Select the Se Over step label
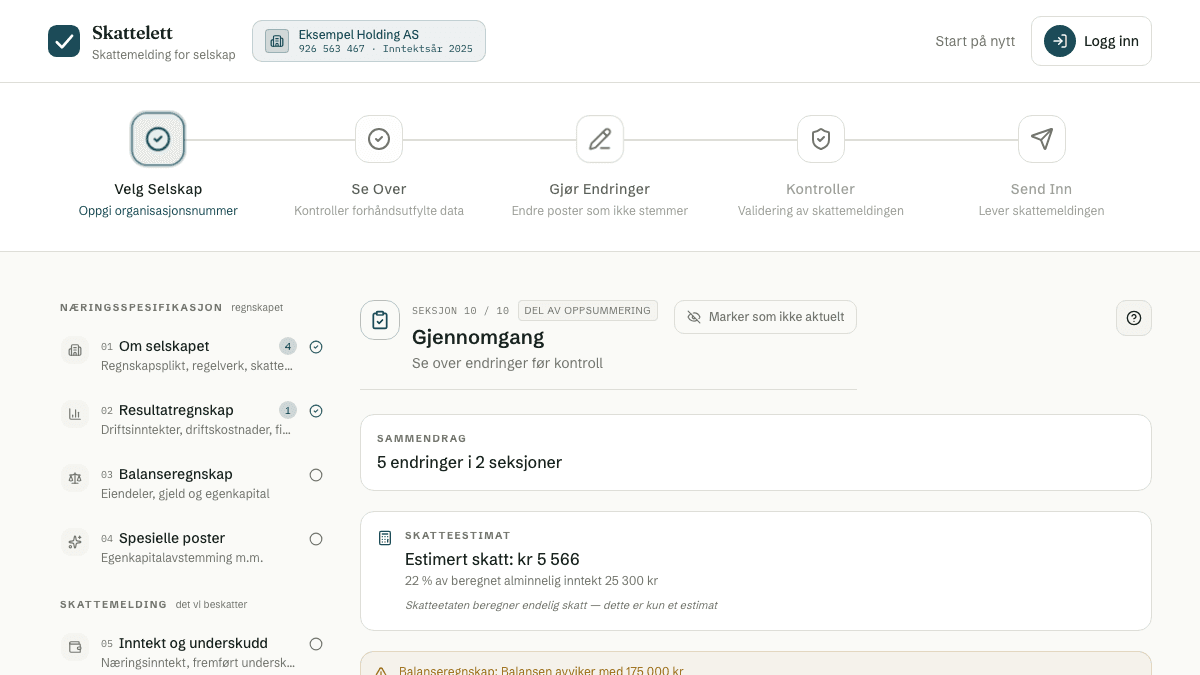The width and height of the screenshot is (1200, 675). (379, 189)
